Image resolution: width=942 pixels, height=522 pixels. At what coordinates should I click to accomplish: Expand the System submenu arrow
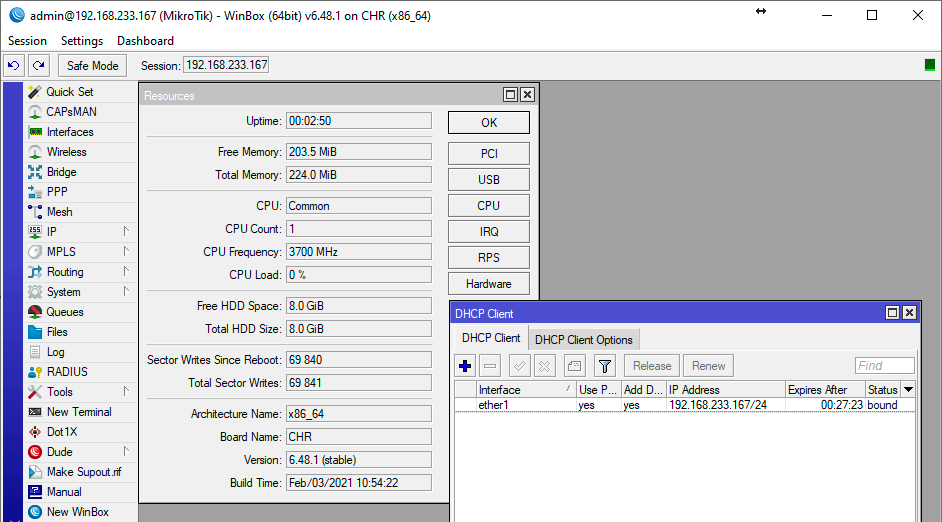126,291
